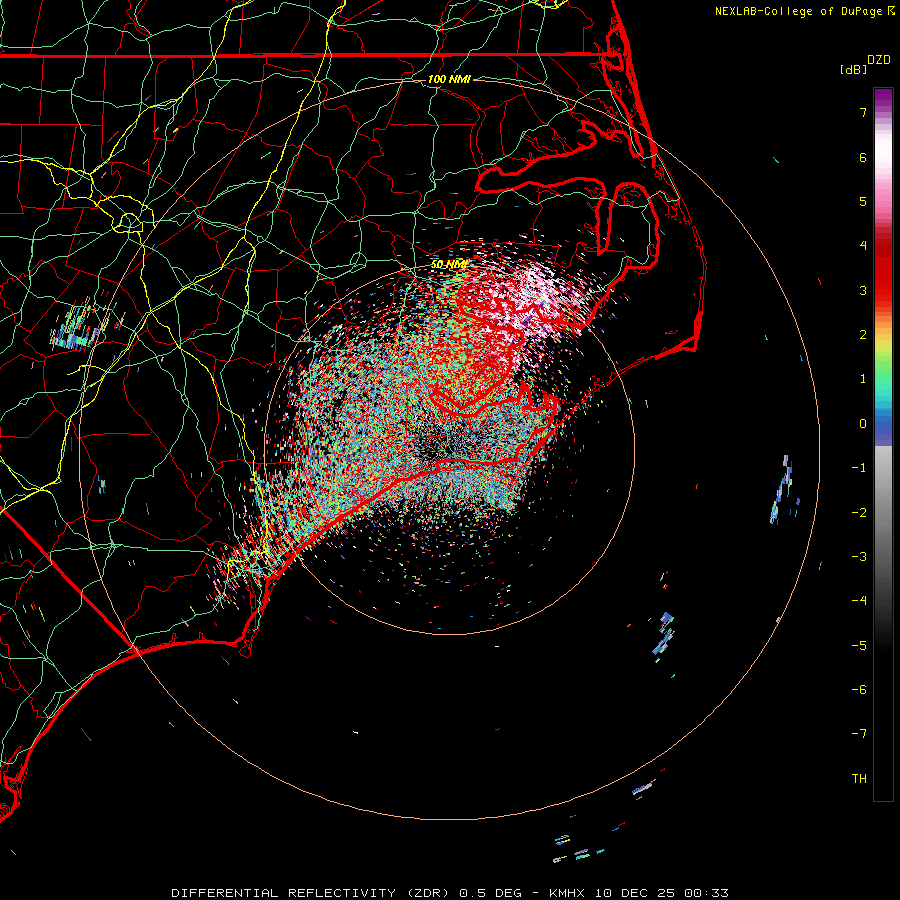The width and height of the screenshot is (900, 900).
Task: Click the 2 value on color scale
Action: pyautogui.click(x=863, y=335)
